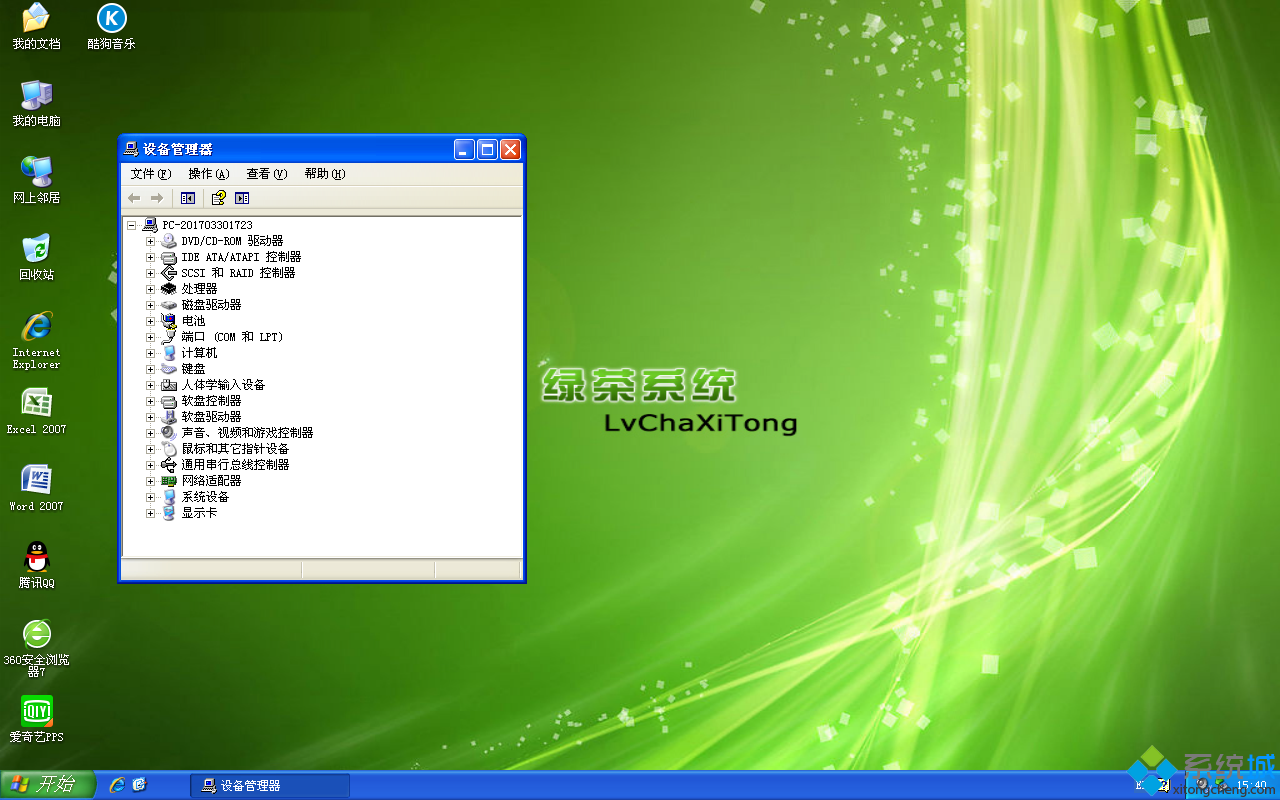Expand the 键盘 node

click(150, 369)
